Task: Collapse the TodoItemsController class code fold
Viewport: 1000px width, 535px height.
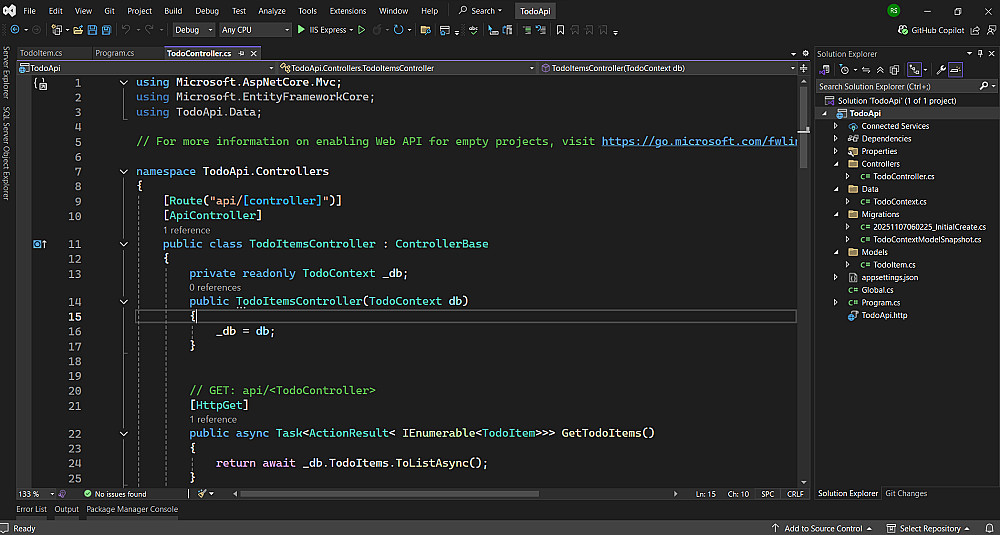Action: pyautogui.click(x=123, y=244)
